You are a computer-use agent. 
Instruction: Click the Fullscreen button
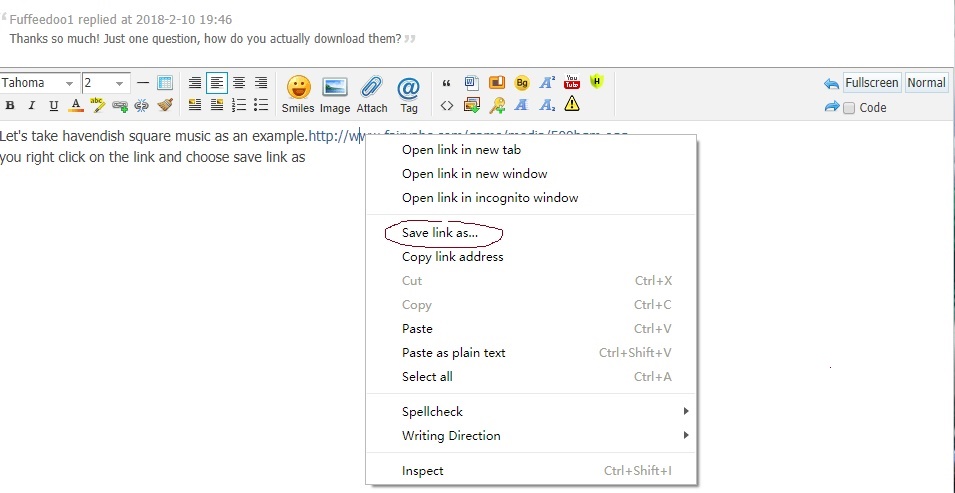872,83
